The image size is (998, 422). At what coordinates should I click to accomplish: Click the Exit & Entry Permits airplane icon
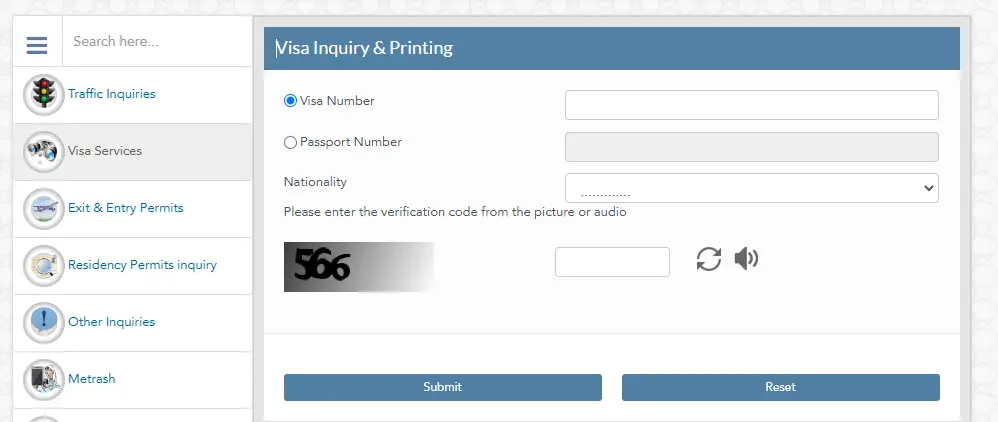tap(44, 208)
